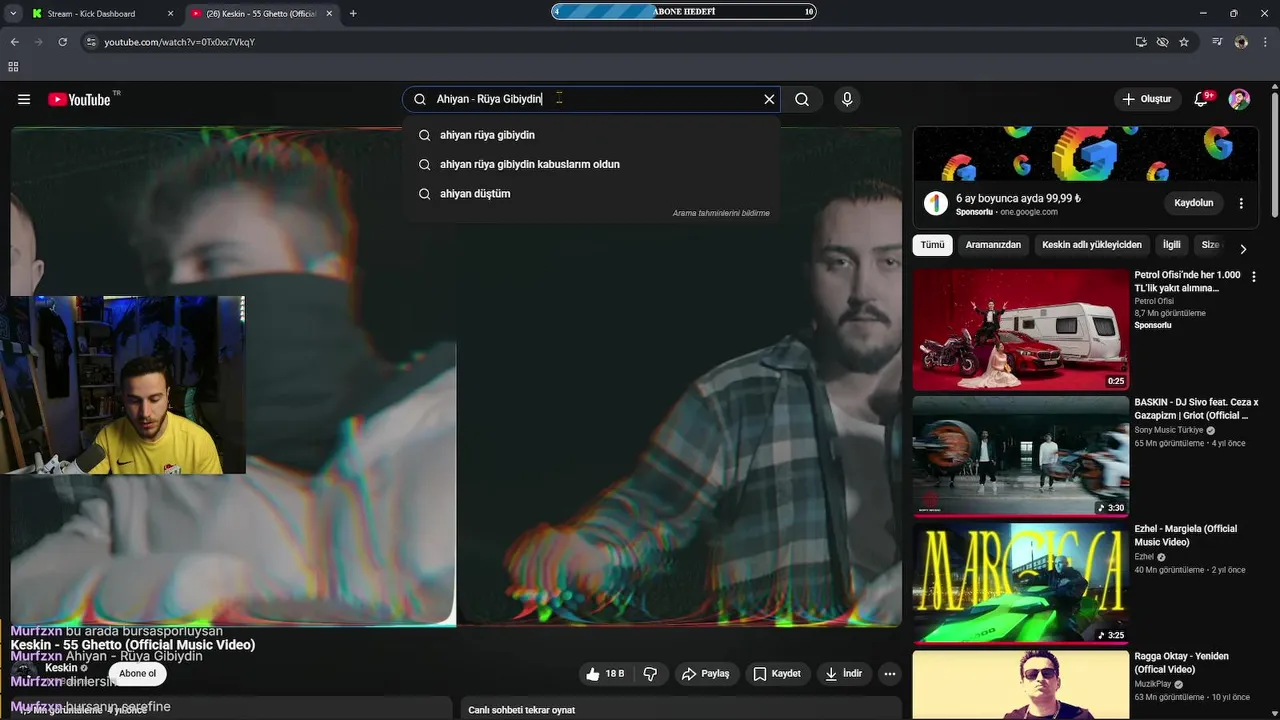Screen dimensions: 1280x720
Task: Toggle crossed-eye privacy icon in address bar
Action: [1162, 42]
